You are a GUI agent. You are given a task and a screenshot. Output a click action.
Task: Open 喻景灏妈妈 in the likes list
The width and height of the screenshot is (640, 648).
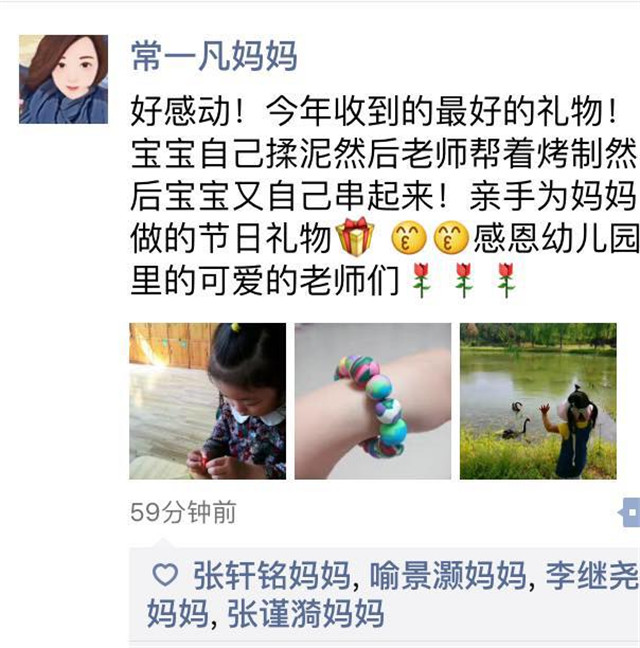point(448,575)
